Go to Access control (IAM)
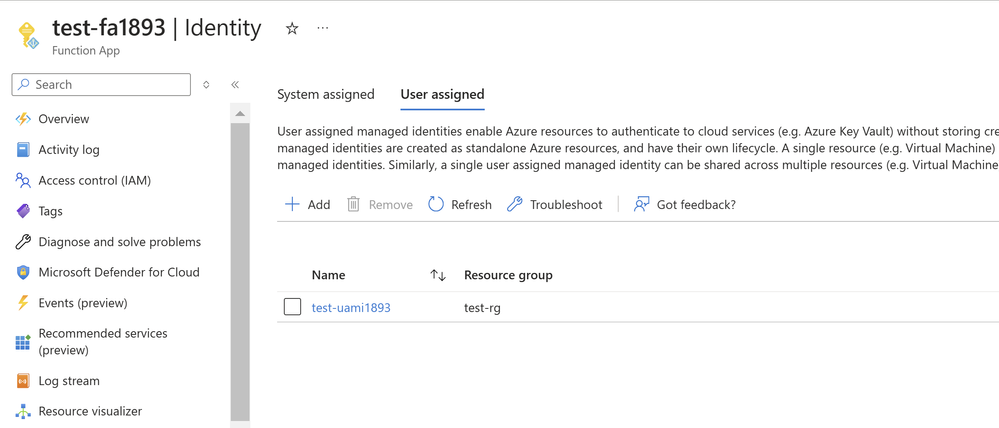 [x=95, y=180]
